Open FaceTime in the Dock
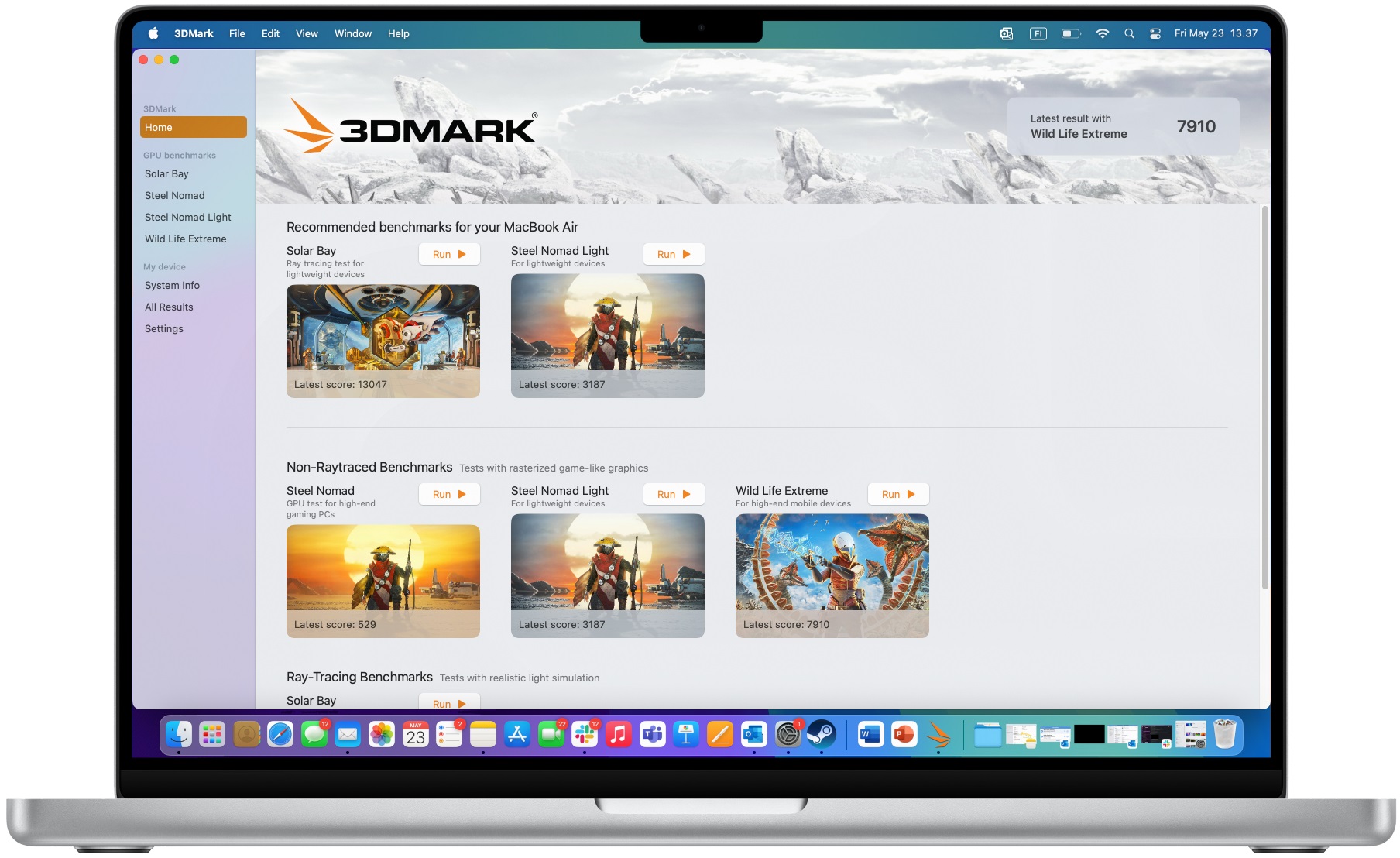Viewport: 1400px width, 858px height. (551, 733)
